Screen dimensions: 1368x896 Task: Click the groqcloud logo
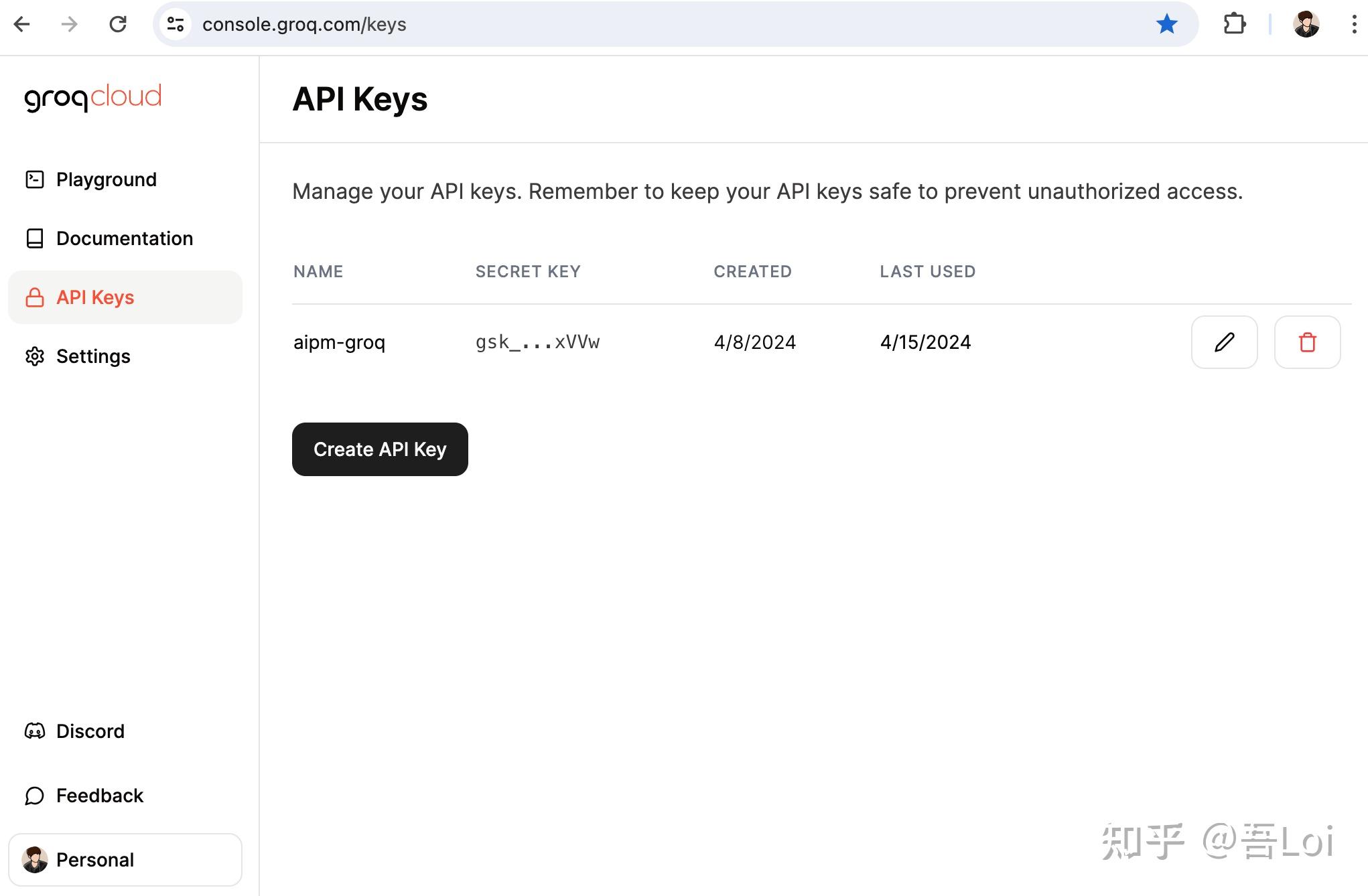(93, 98)
